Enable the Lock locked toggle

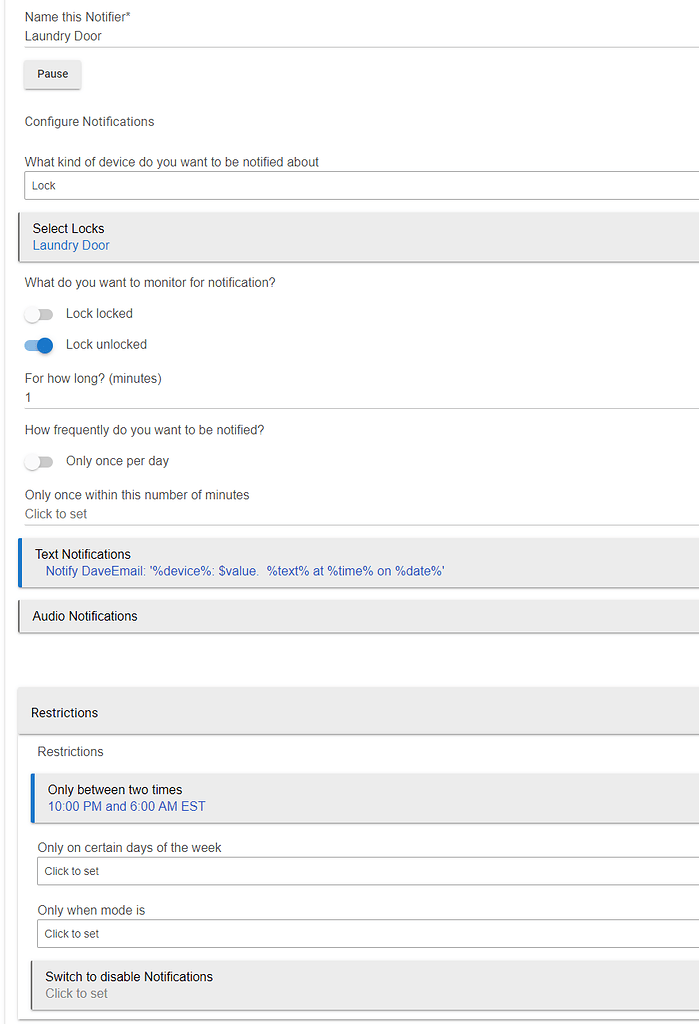click(39, 313)
